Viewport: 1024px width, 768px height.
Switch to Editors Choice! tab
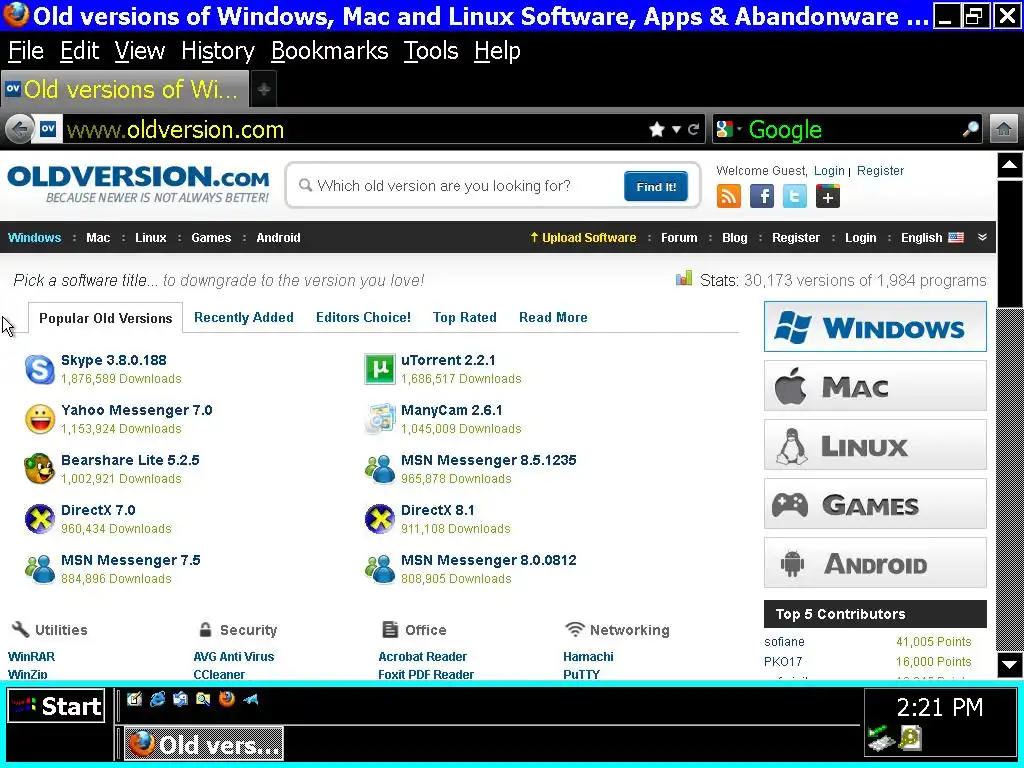(363, 317)
